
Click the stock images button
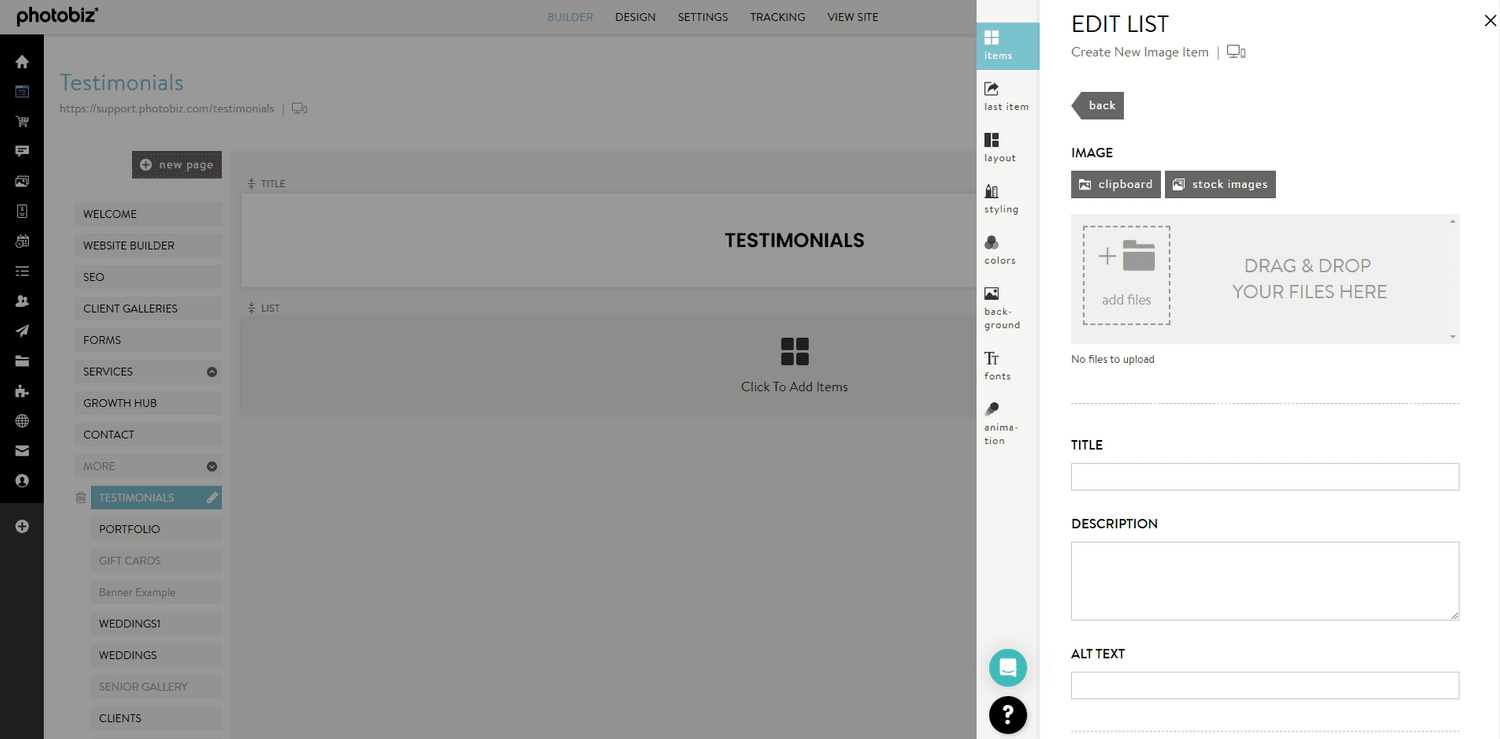pos(1220,185)
